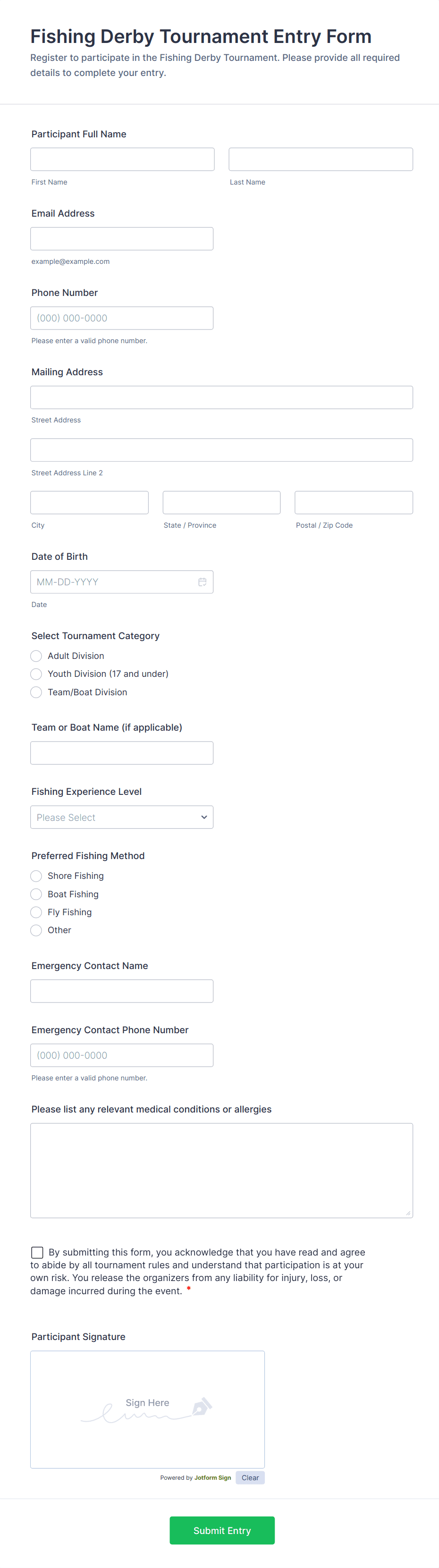Screen dimensions: 439x1568
Task: Click the medical conditions text area
Action: [x=222, y=1170]
